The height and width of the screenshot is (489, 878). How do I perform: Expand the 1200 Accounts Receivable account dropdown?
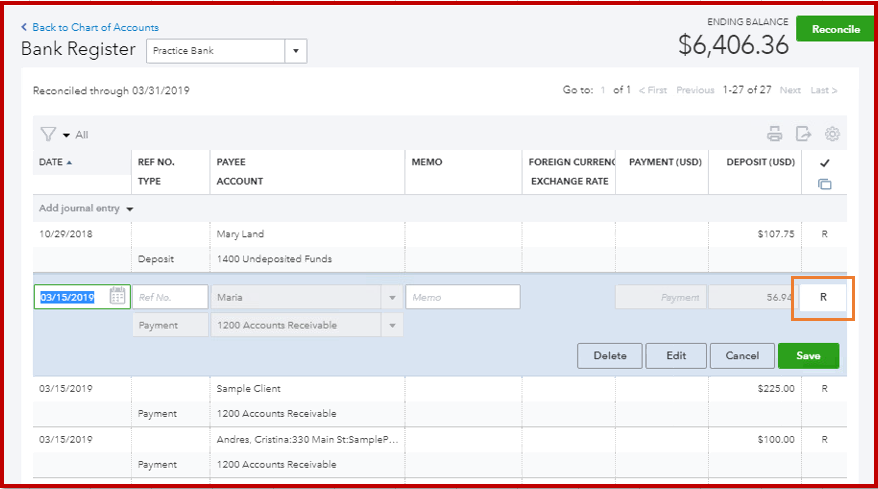(392, 325)
